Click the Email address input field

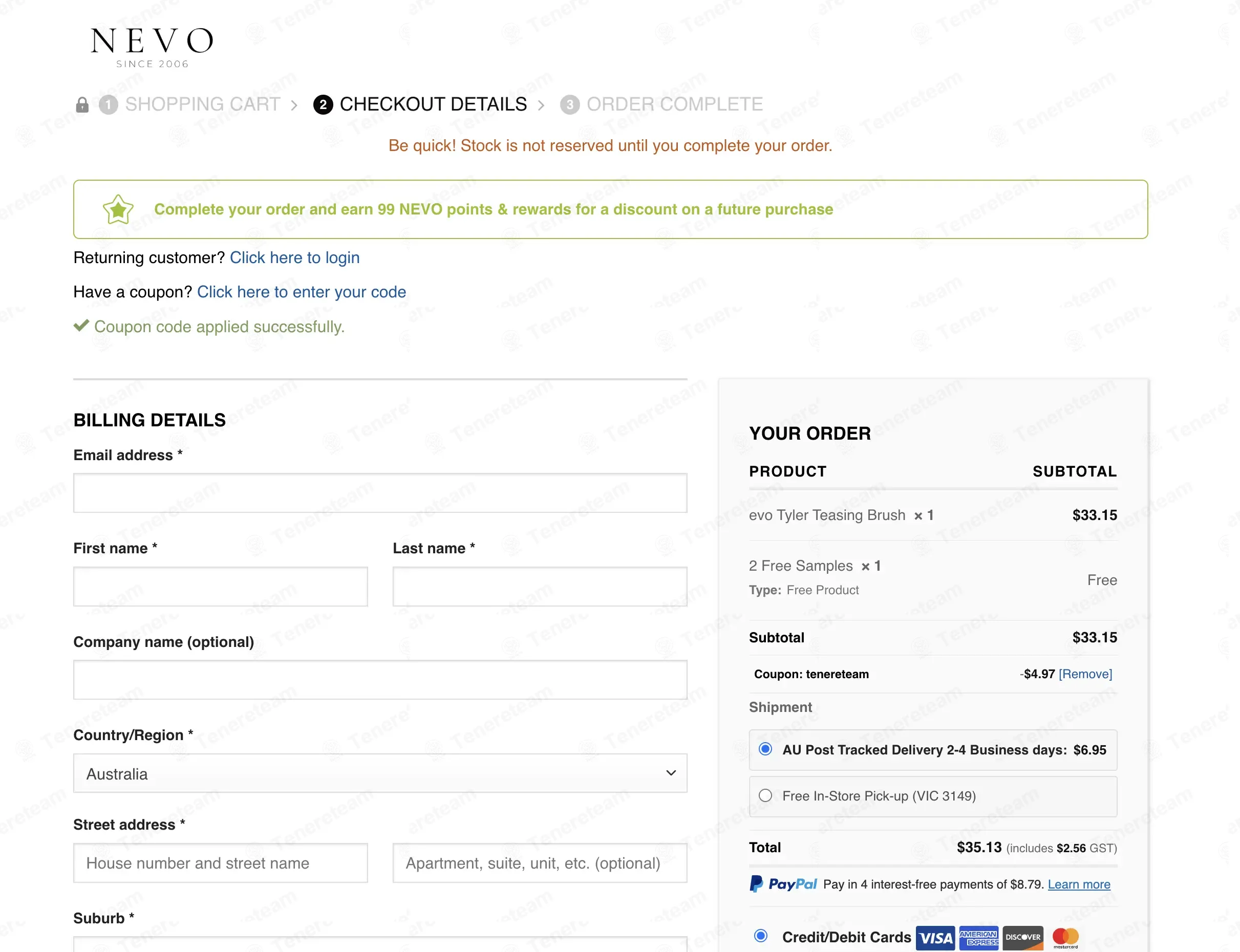point(380,493)
